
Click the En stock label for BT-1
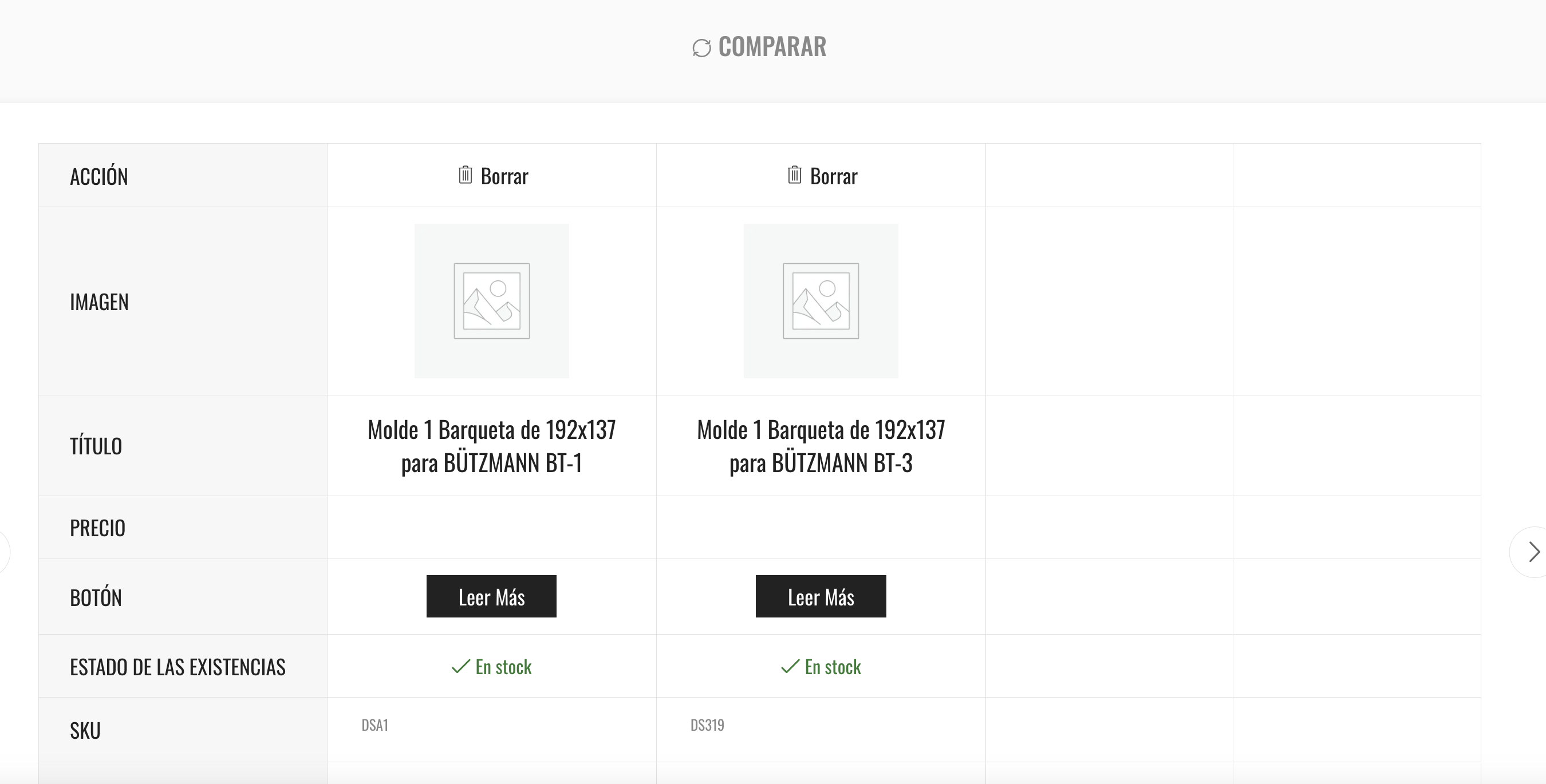pyautogui.click(x=503, y=667)
